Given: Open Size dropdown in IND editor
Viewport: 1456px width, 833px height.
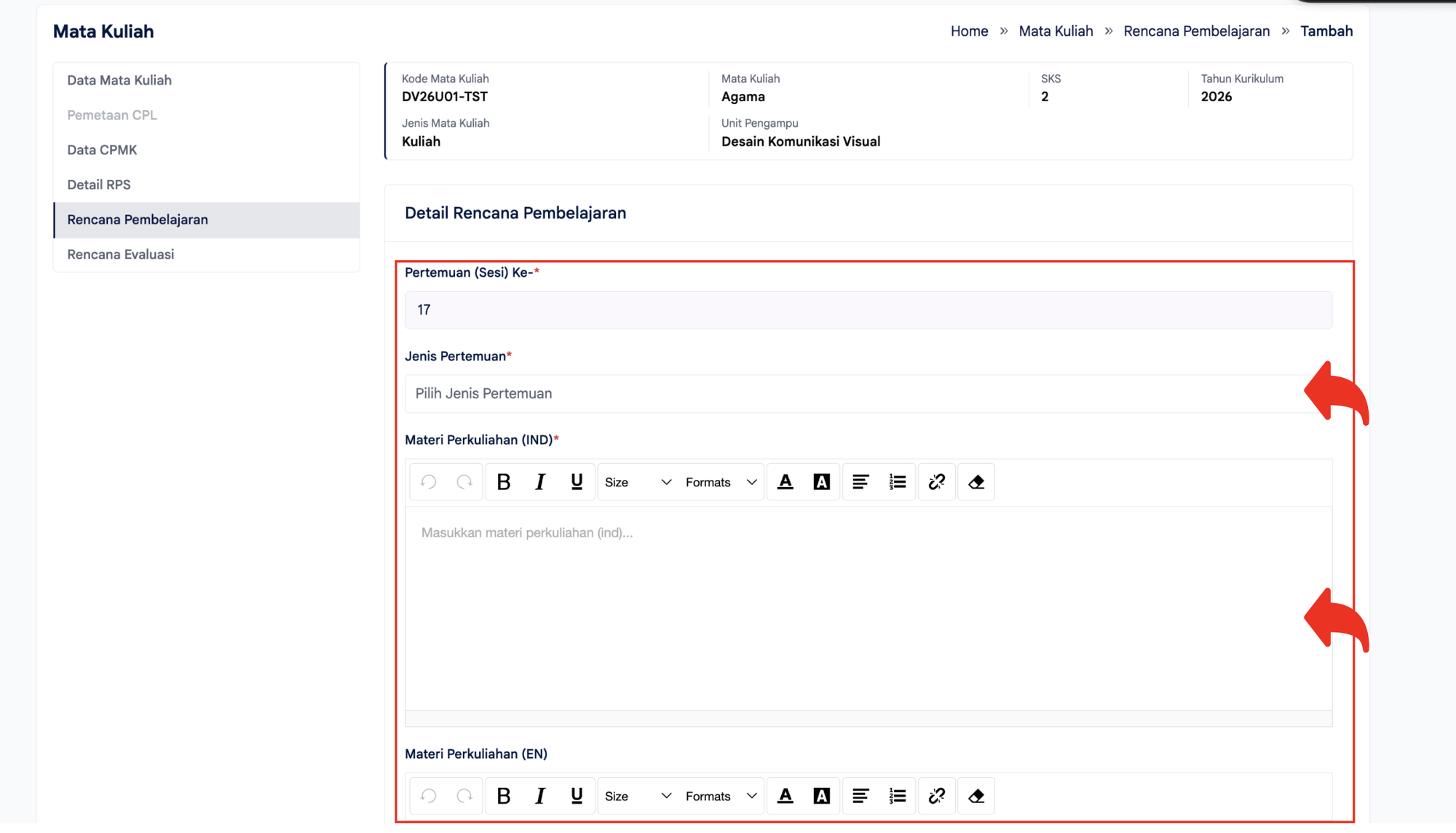Looking at the screenshot, I should point(638,482).
